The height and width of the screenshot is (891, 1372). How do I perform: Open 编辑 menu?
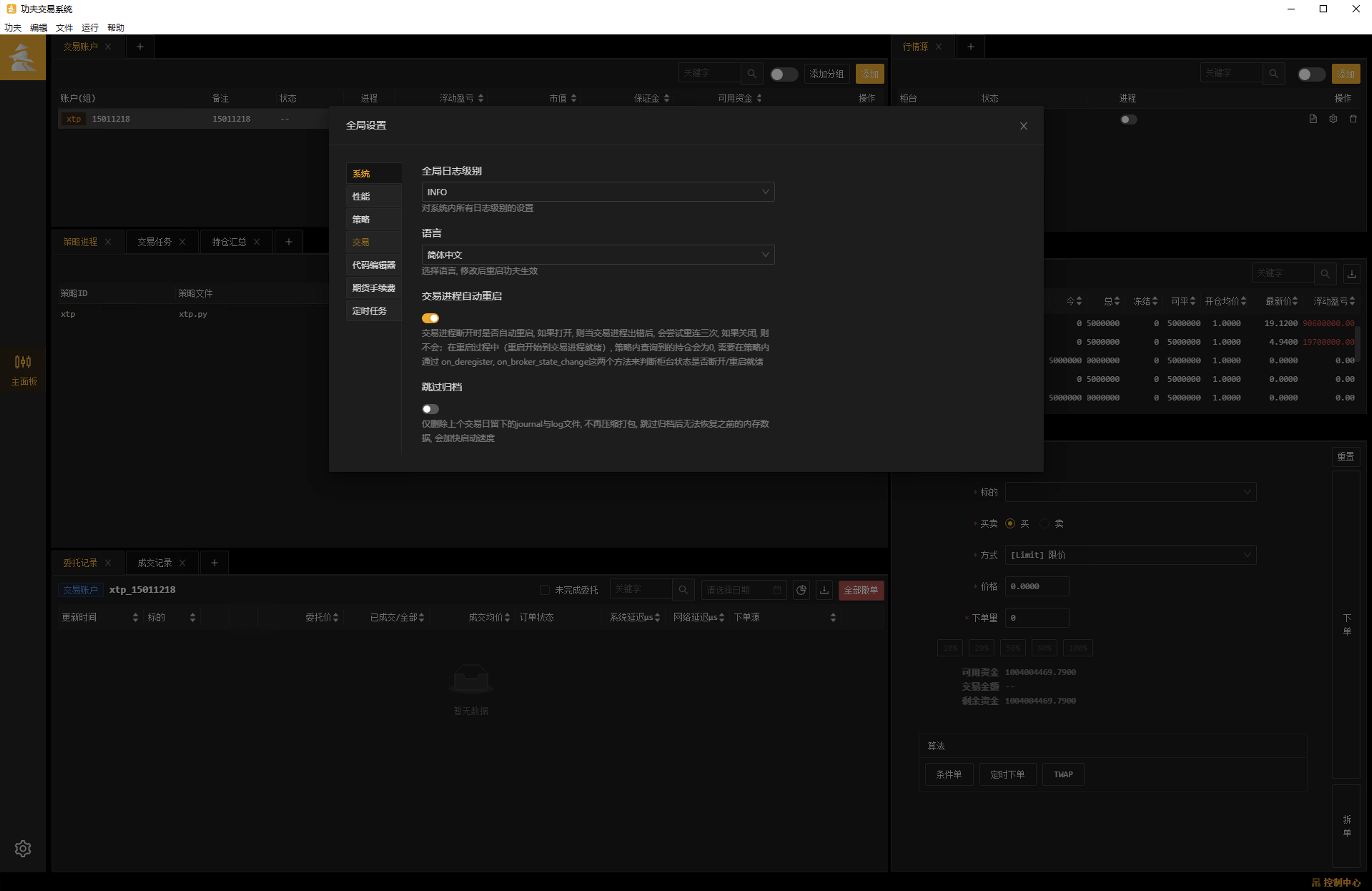click(x=39, y=27)
